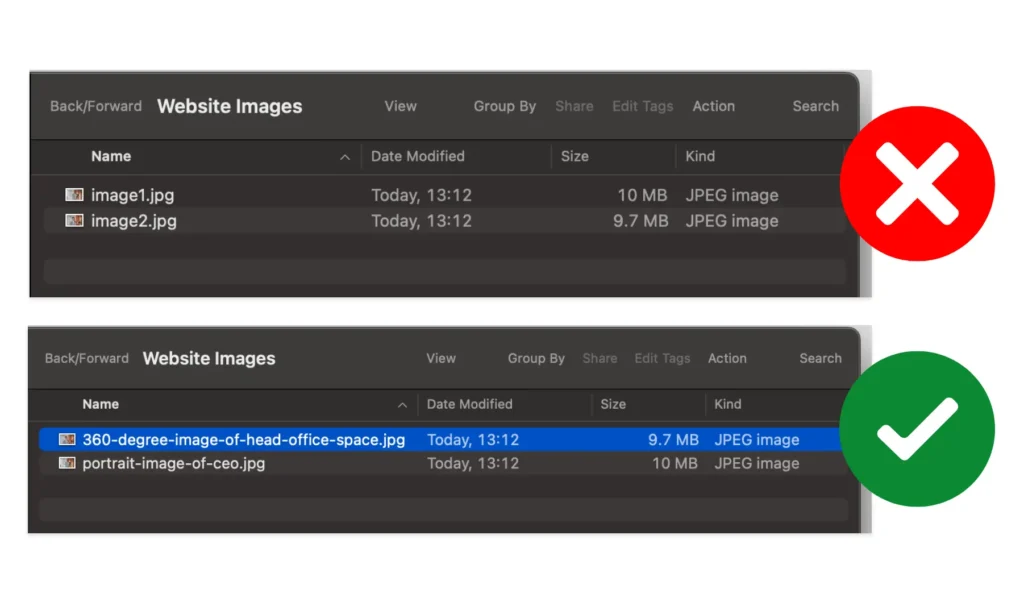Image resolution: width=1024 pixels, height=614 pixels.
Task: Open View menu in top Finder window
Action: pos(400,106)
